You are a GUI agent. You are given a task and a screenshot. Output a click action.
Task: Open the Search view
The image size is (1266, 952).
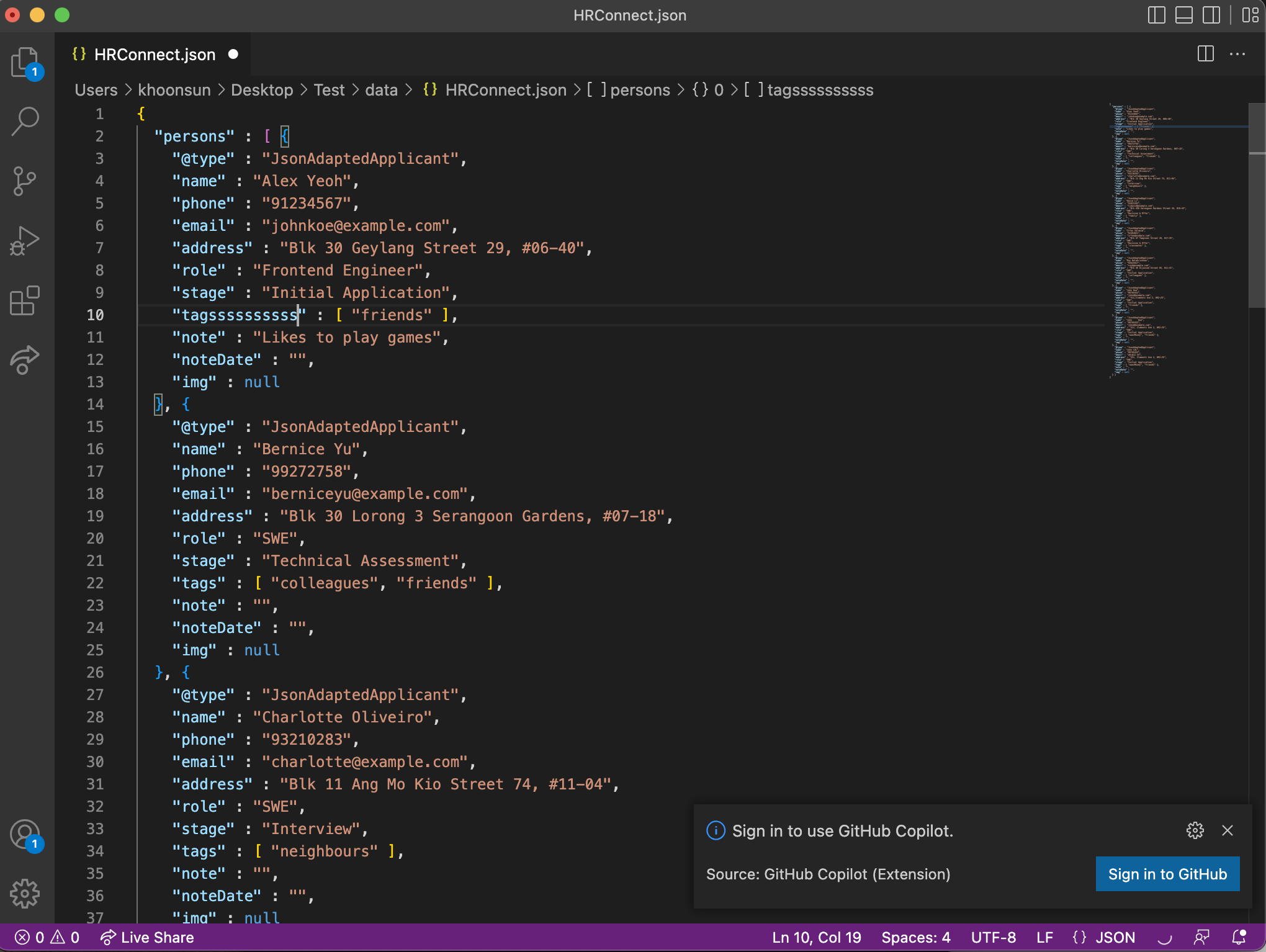[25, 121]
